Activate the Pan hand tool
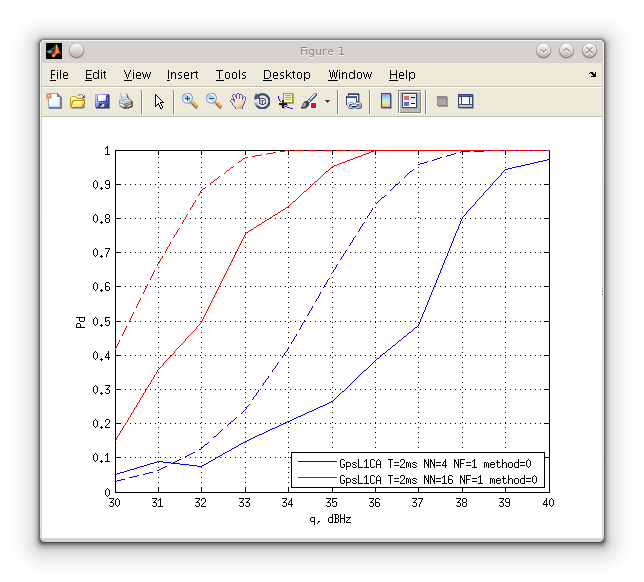 point(238,101)
